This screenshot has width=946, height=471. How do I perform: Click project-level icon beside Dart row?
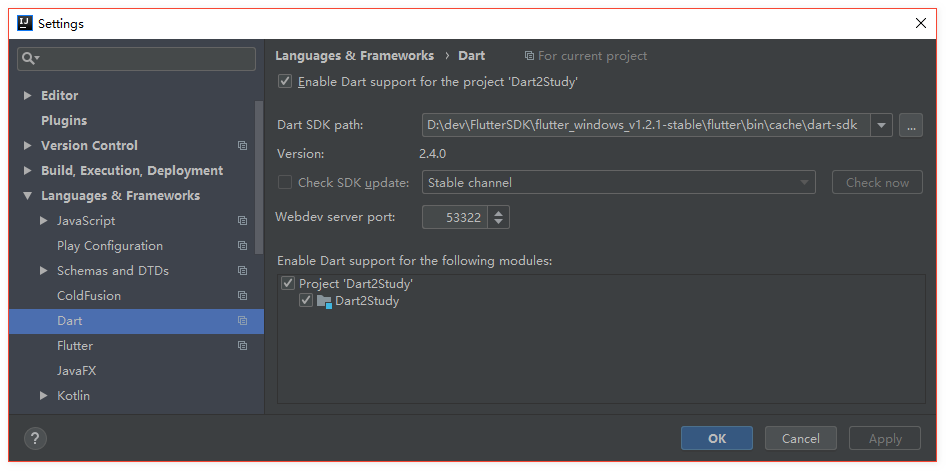243,321
